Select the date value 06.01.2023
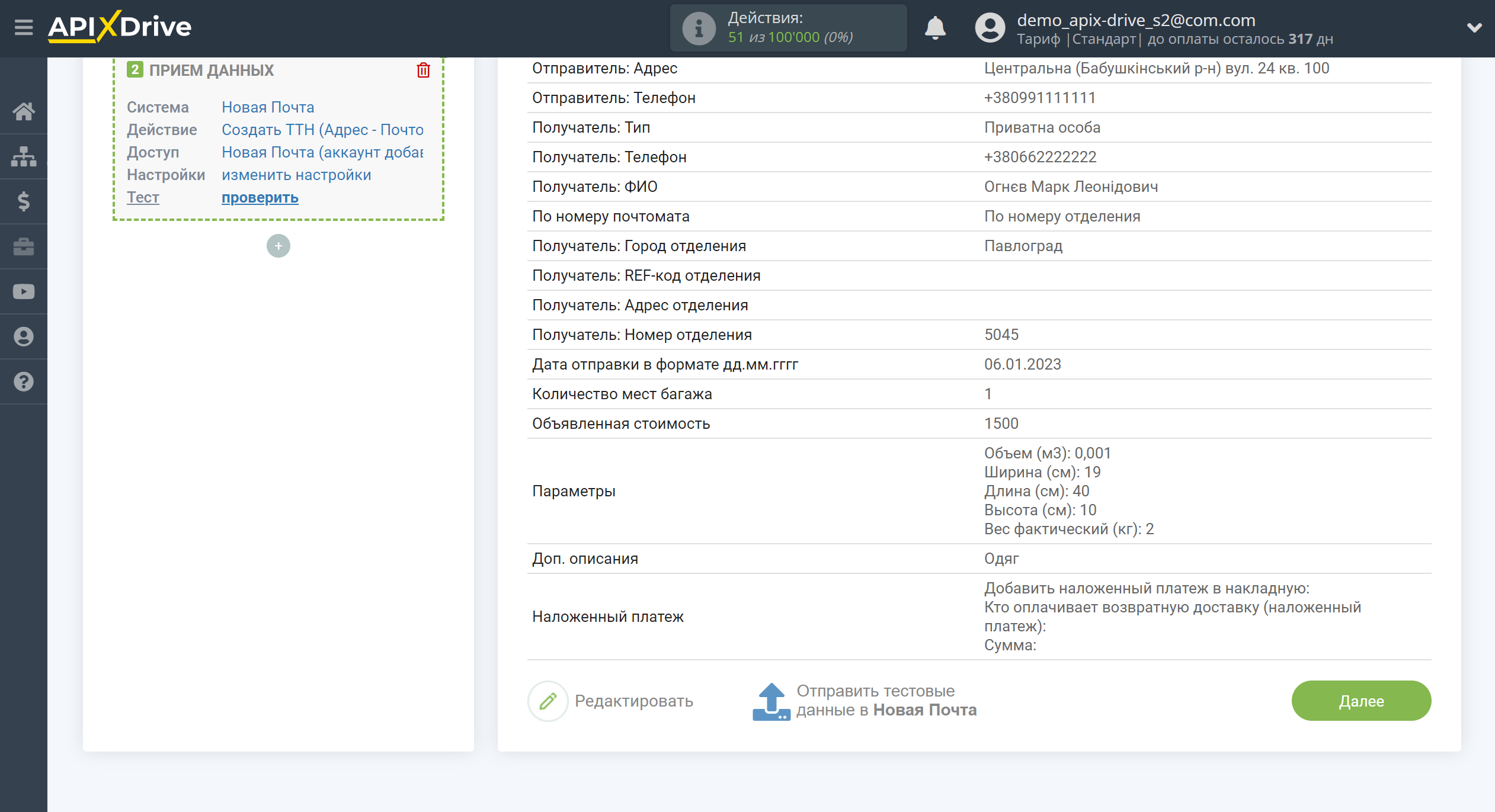Screen dimensions: 1495x812 coord(1023,364)
